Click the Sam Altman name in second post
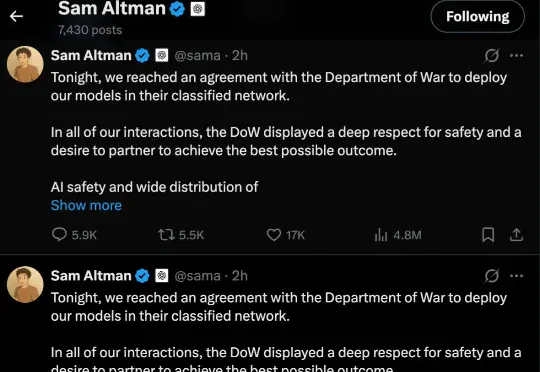The height and width of the screenshot is (372, 540). click(91, 276)
